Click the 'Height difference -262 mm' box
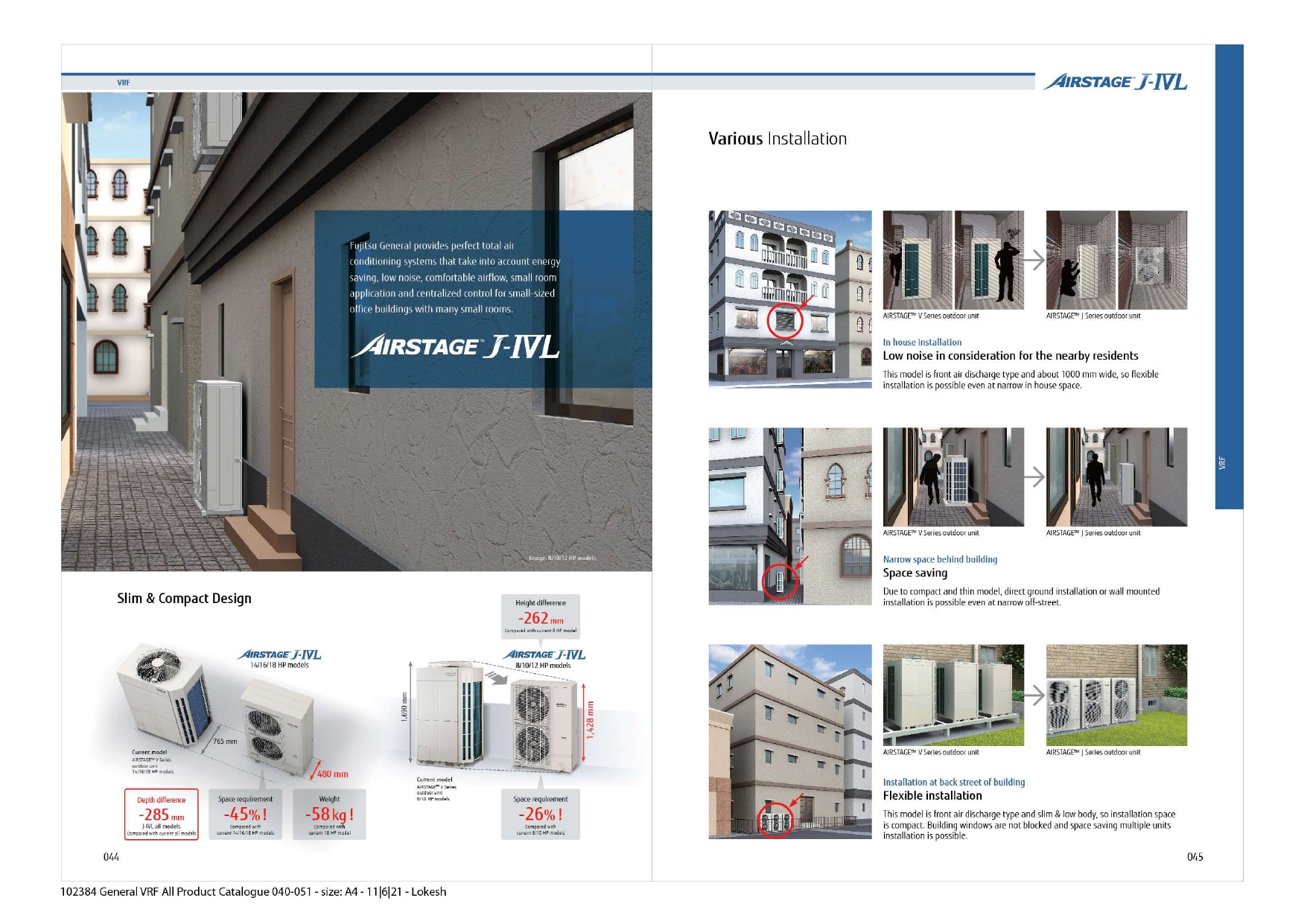 (x=541, y=616)
